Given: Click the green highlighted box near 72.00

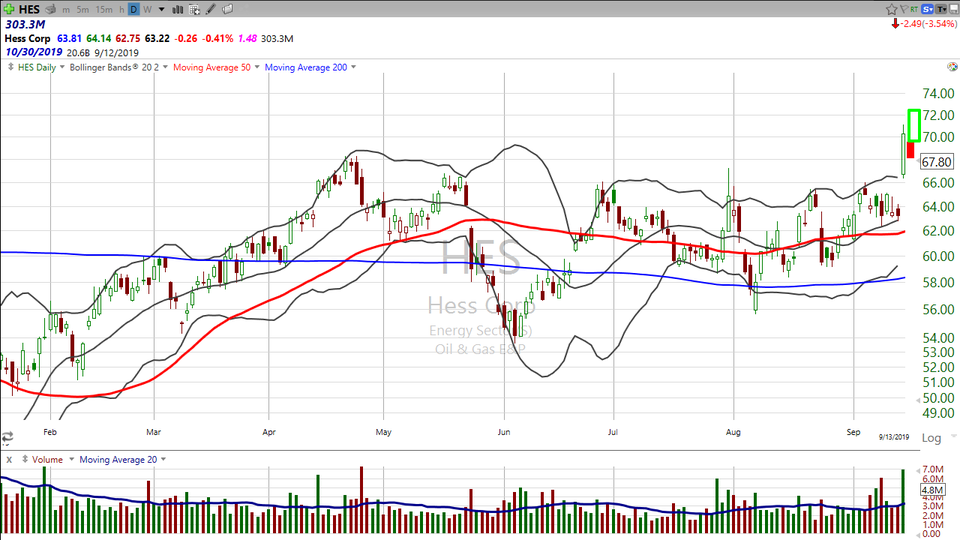Looking at the screenshot, I should (x=913, y=124).
